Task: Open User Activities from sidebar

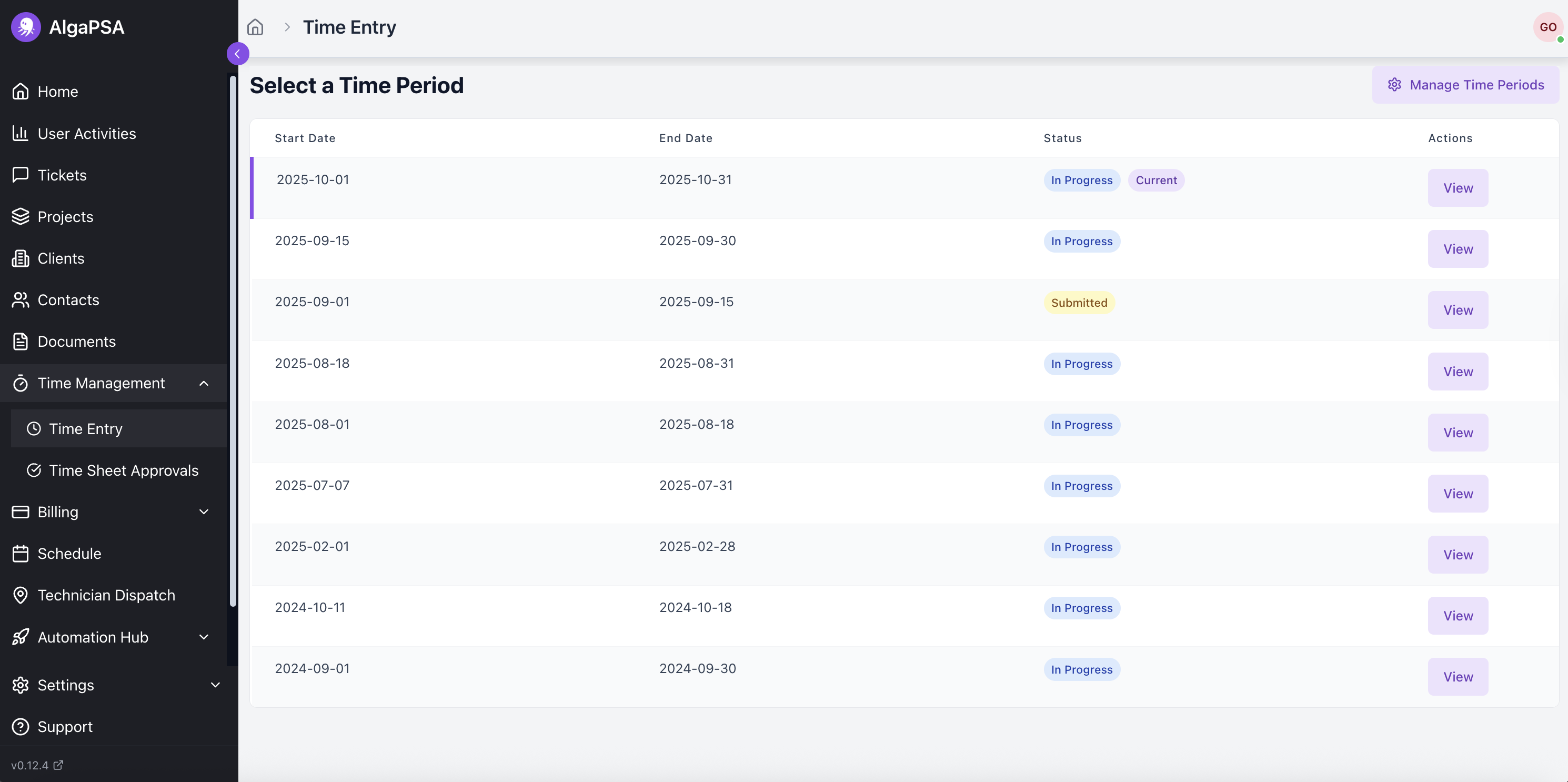Action: [x=86, y=133]
